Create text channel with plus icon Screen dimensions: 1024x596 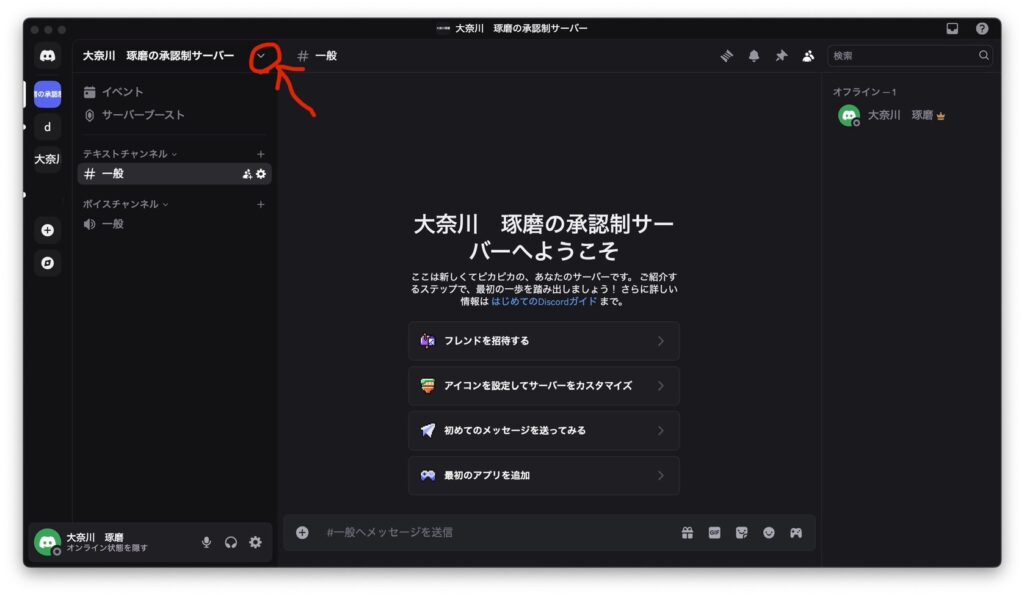[x=261, y=154]
